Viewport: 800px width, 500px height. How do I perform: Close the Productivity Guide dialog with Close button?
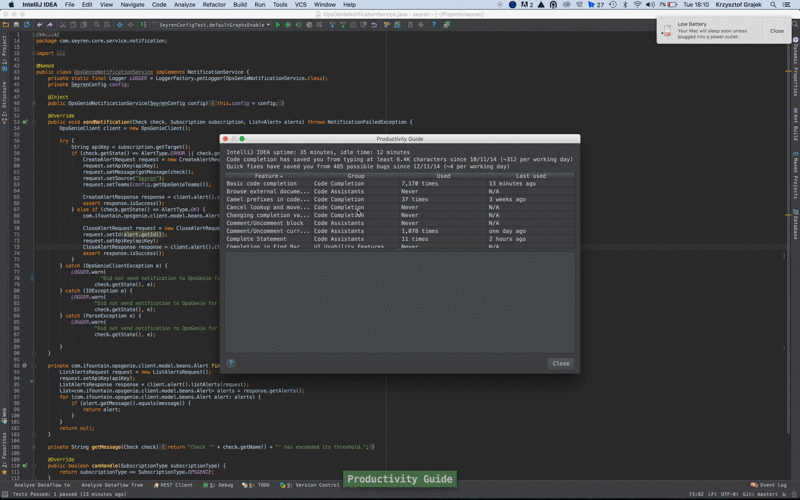click(x=561, y=363)
